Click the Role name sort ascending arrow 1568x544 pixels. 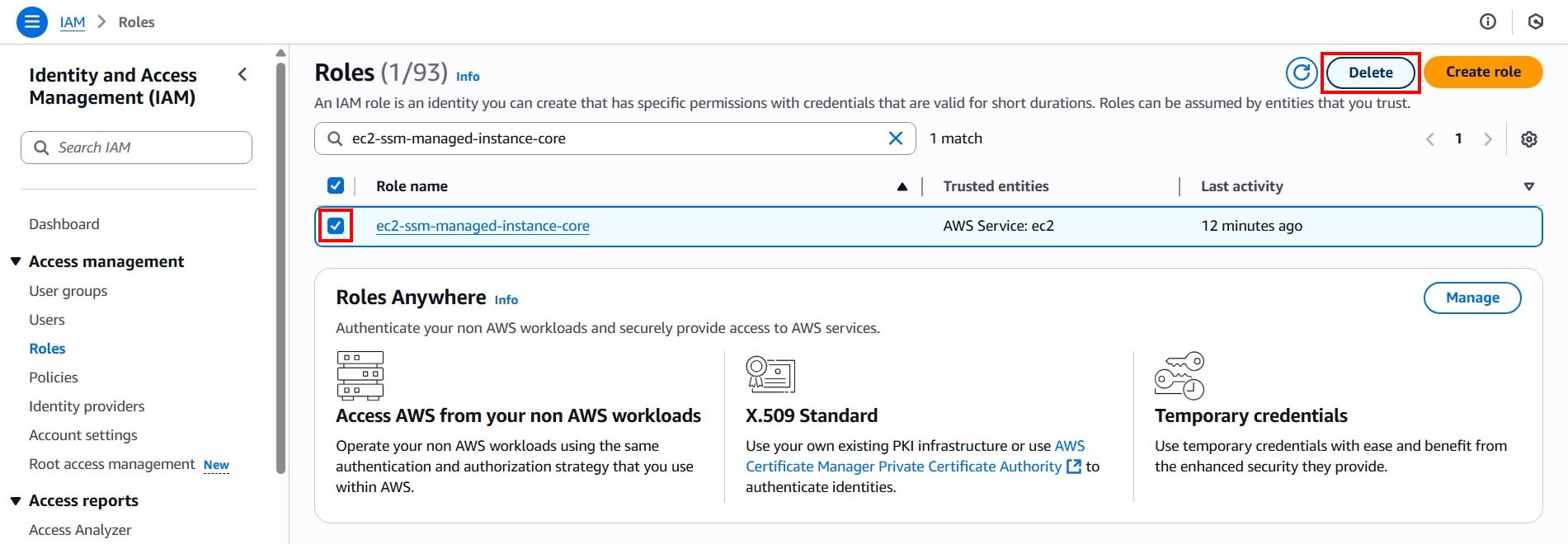[x=902, y=187]
